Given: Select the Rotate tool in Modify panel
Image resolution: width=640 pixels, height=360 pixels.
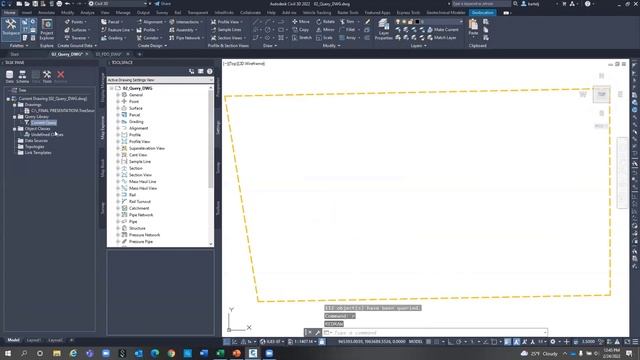Looking at the screenshot, I should coord(326,22).
